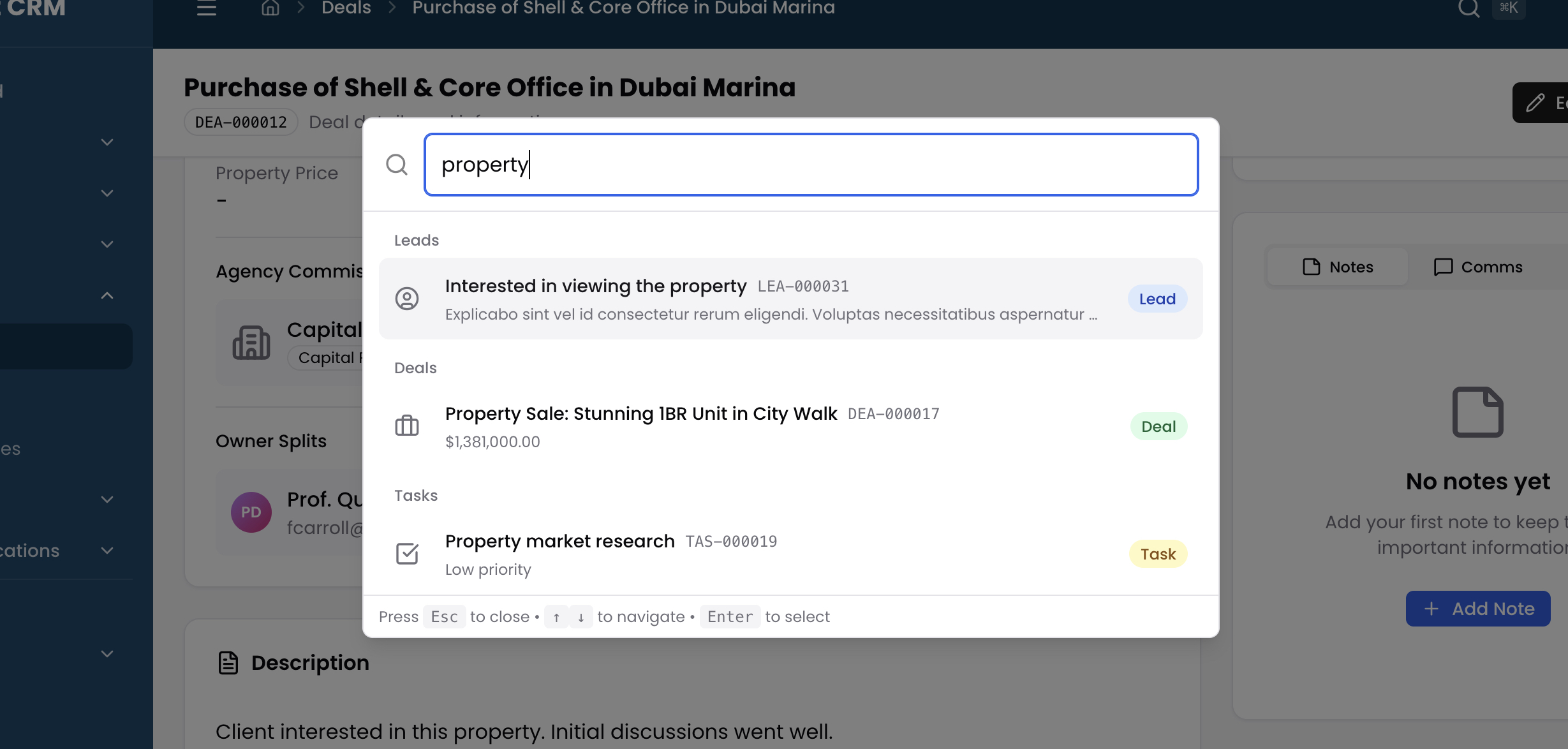This screenshot has height=749, width=1568.
Task: Expand the topmost sidebar section chevron
Action: 107,142
